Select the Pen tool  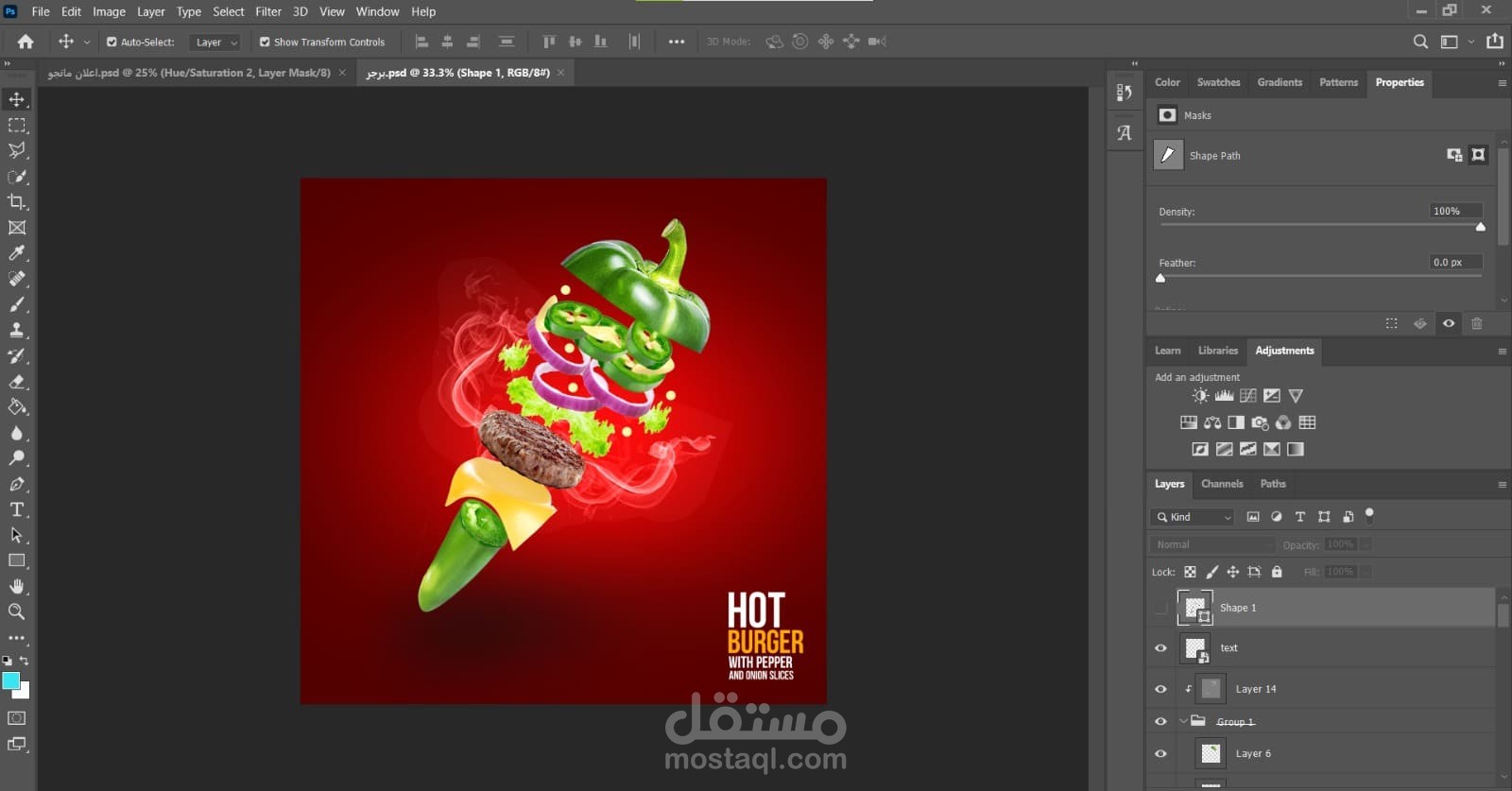17,484
